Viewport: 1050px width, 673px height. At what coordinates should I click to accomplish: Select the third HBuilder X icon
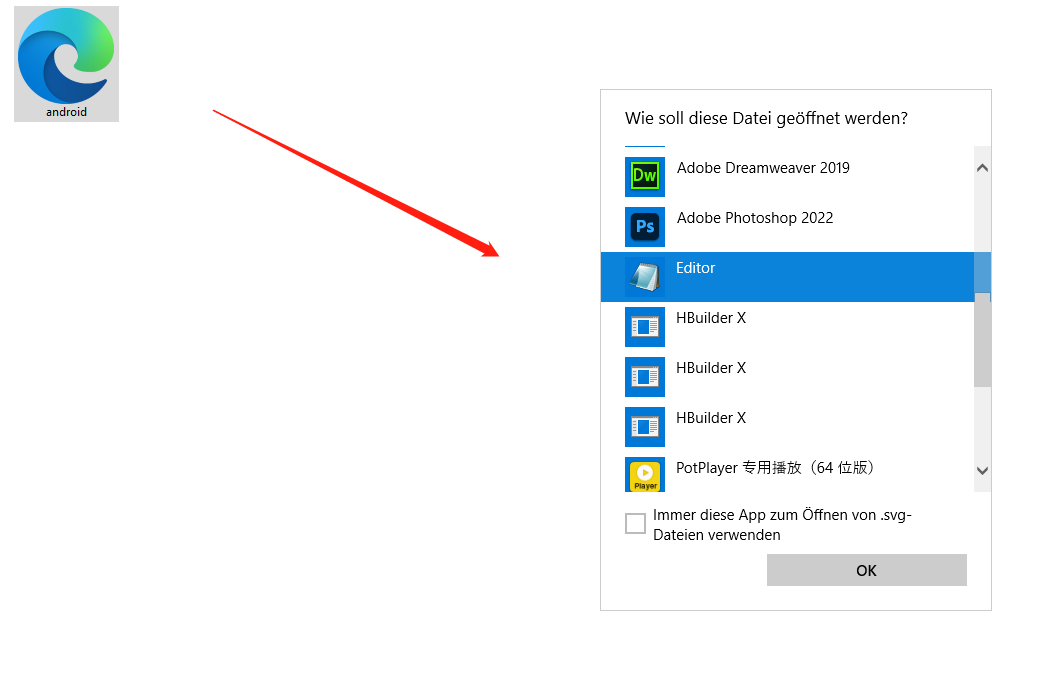click(645, 426)
